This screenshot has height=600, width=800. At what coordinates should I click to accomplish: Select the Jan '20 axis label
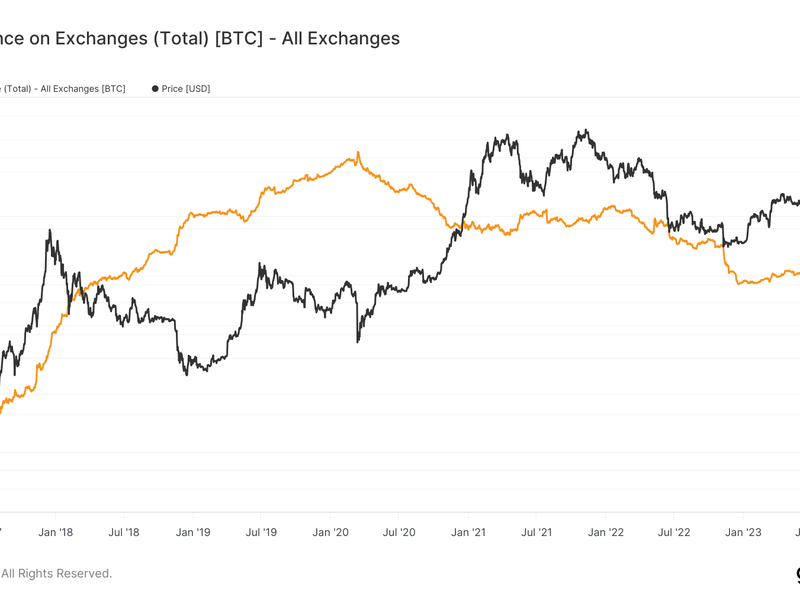tap(331, 532)
